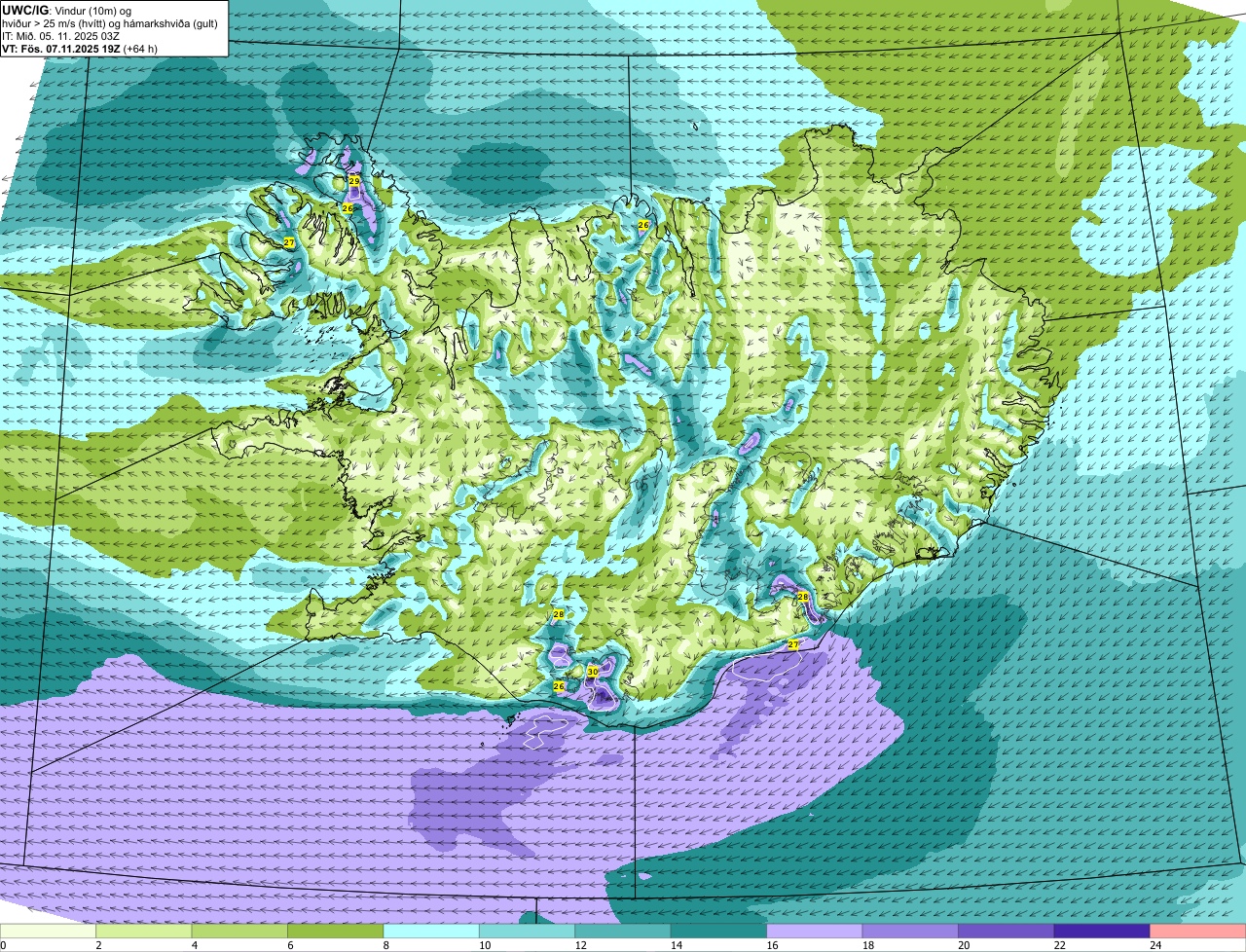Click the line 'hviður > 25 m/s (hvítt) og hámarkshviða (gult)'
The height and width of the screenshot is (952, 1246).
pos(110,23)
